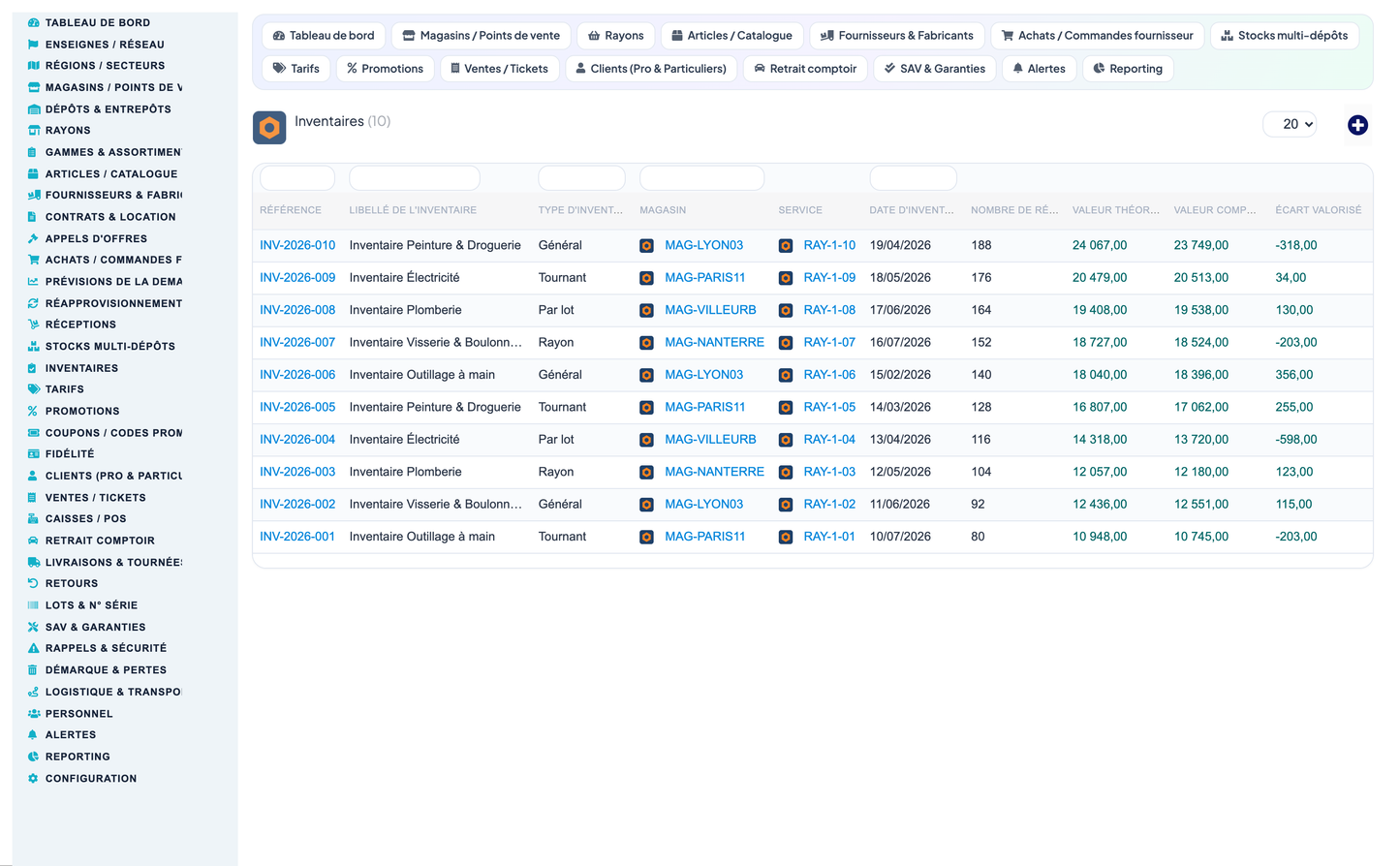The width and height of the screenshot is (1400, 866).
Task: Open the Magasins / Points de vente tab
Action: click(482, 36)
